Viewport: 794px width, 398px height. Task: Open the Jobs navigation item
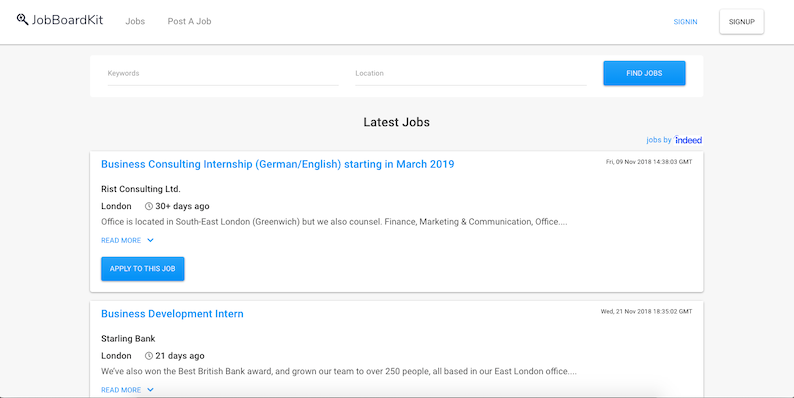point(135,21)
